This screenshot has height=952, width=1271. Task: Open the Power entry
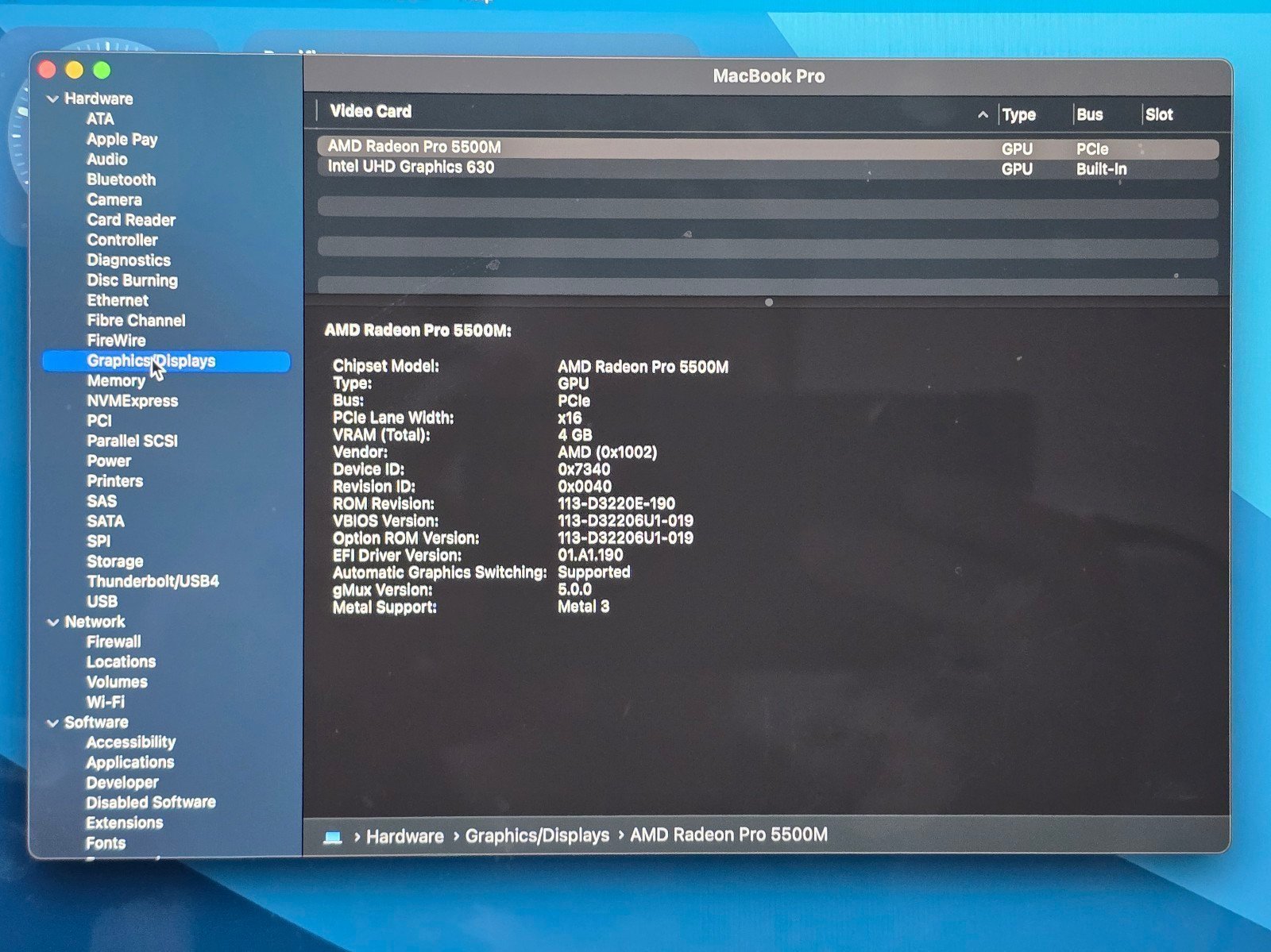[x=109, y=461]
